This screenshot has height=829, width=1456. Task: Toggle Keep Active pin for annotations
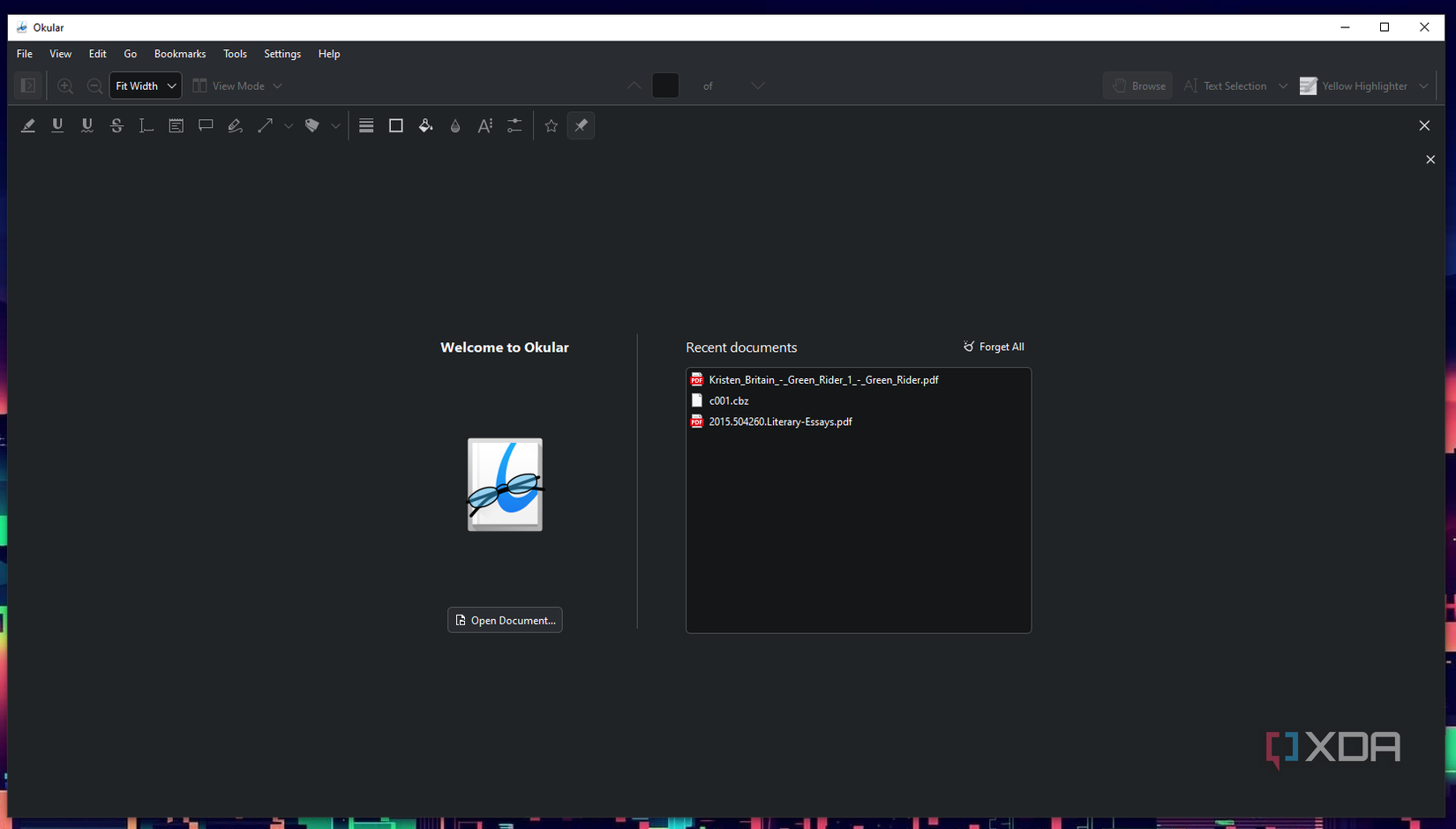click(x=581, y=125)
